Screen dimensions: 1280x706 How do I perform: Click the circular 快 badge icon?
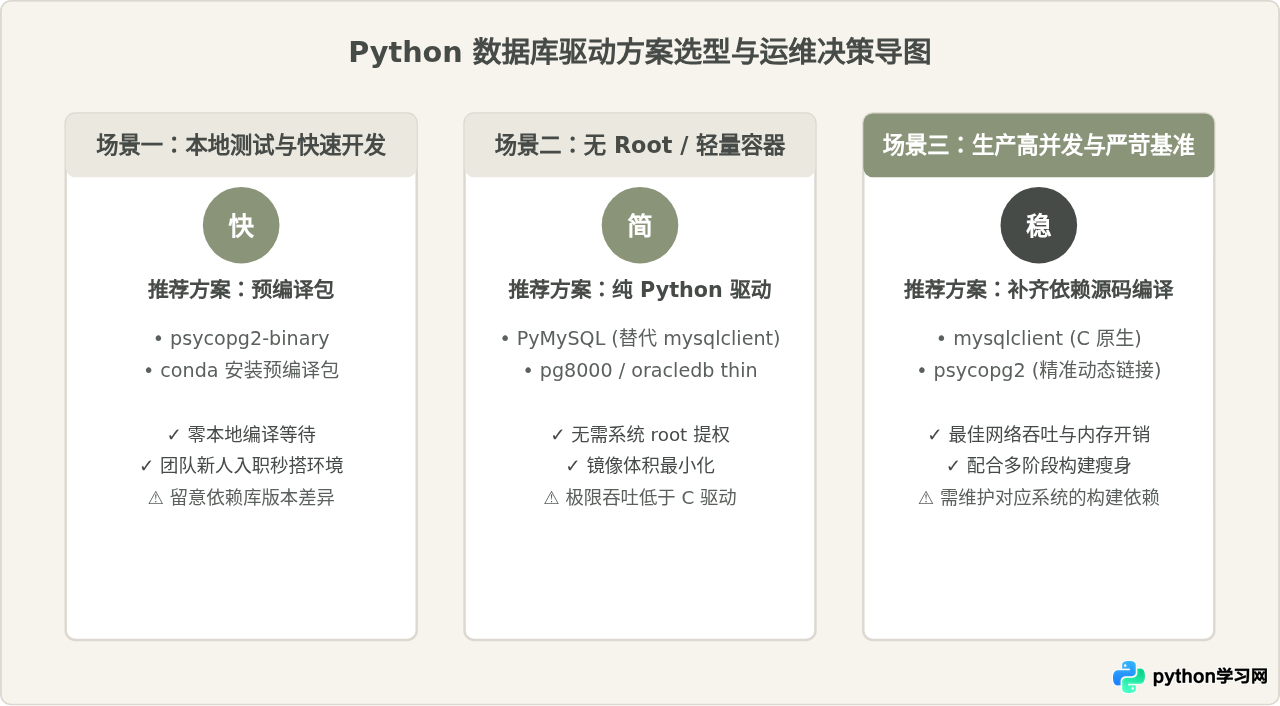tap(241, 225)
